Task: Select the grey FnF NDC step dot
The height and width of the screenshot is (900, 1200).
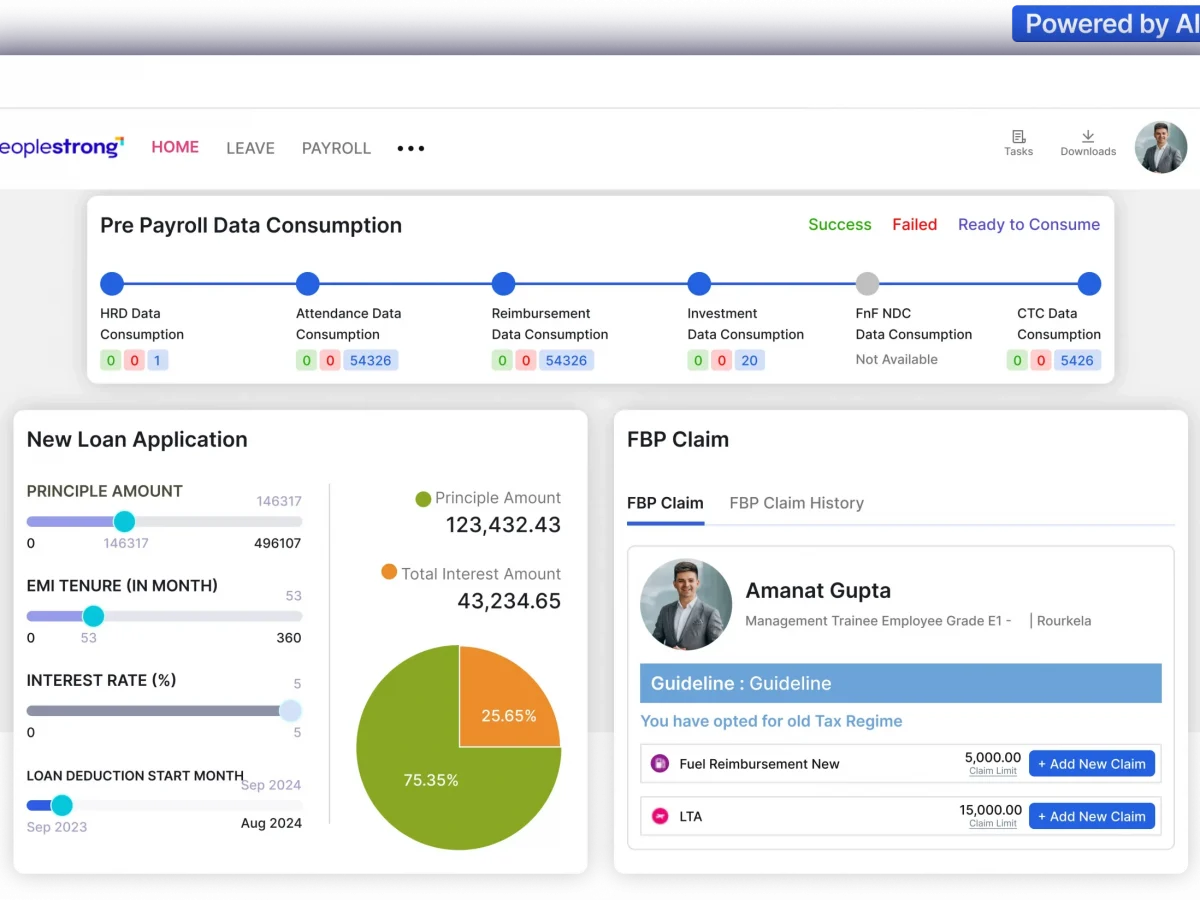Action: click(x=867, y=284)
